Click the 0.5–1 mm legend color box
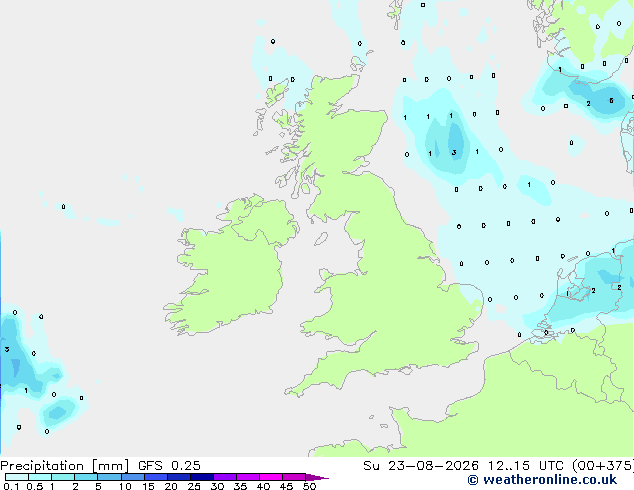 coord(40,477)
